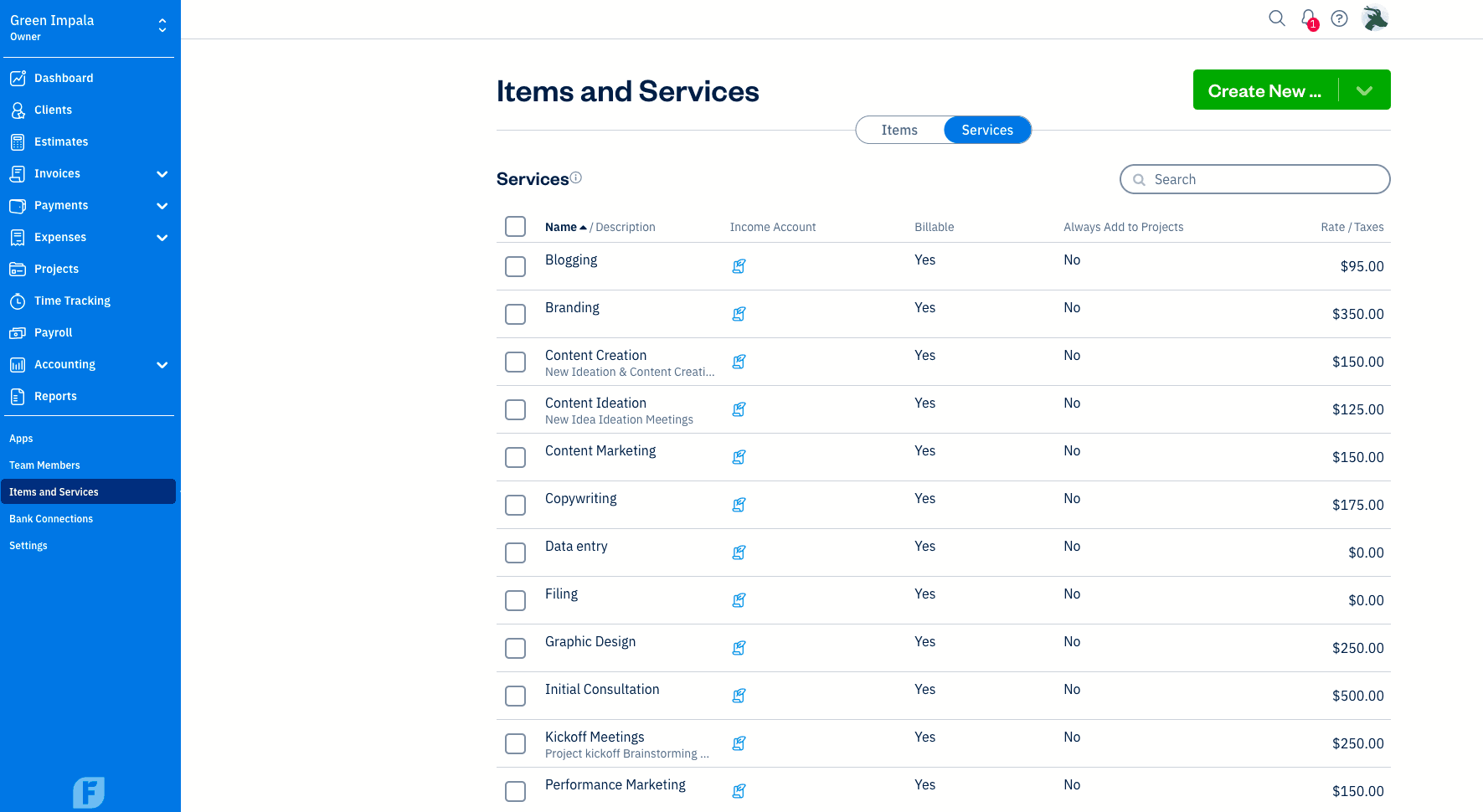Expand the Invoices sidebar submenu
Image resolution: width=1483 pixels, height=812 pixels.
coord(162,174)
